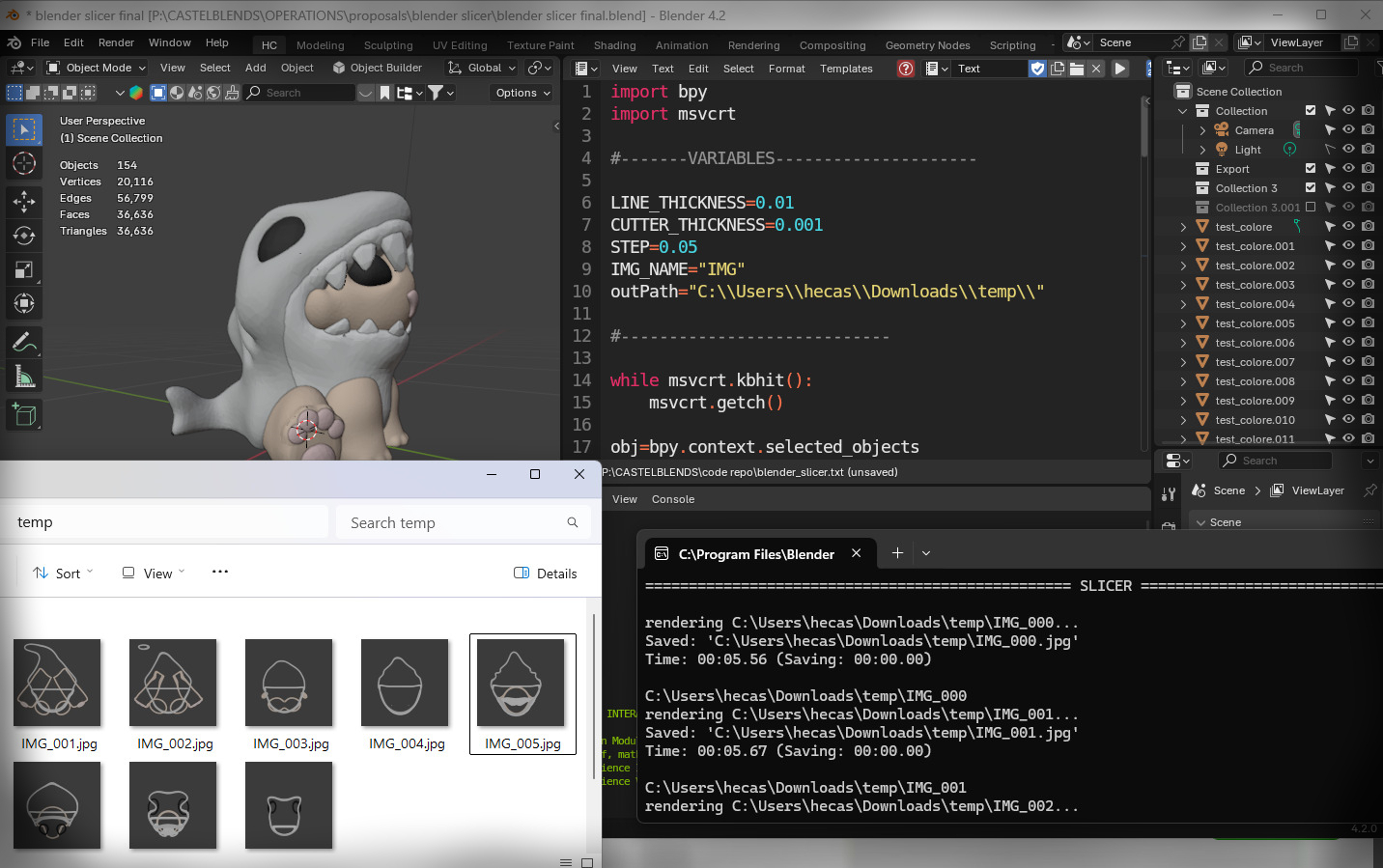
Task: Click the Scale tool icon
Action: click(x=24, y=270)
